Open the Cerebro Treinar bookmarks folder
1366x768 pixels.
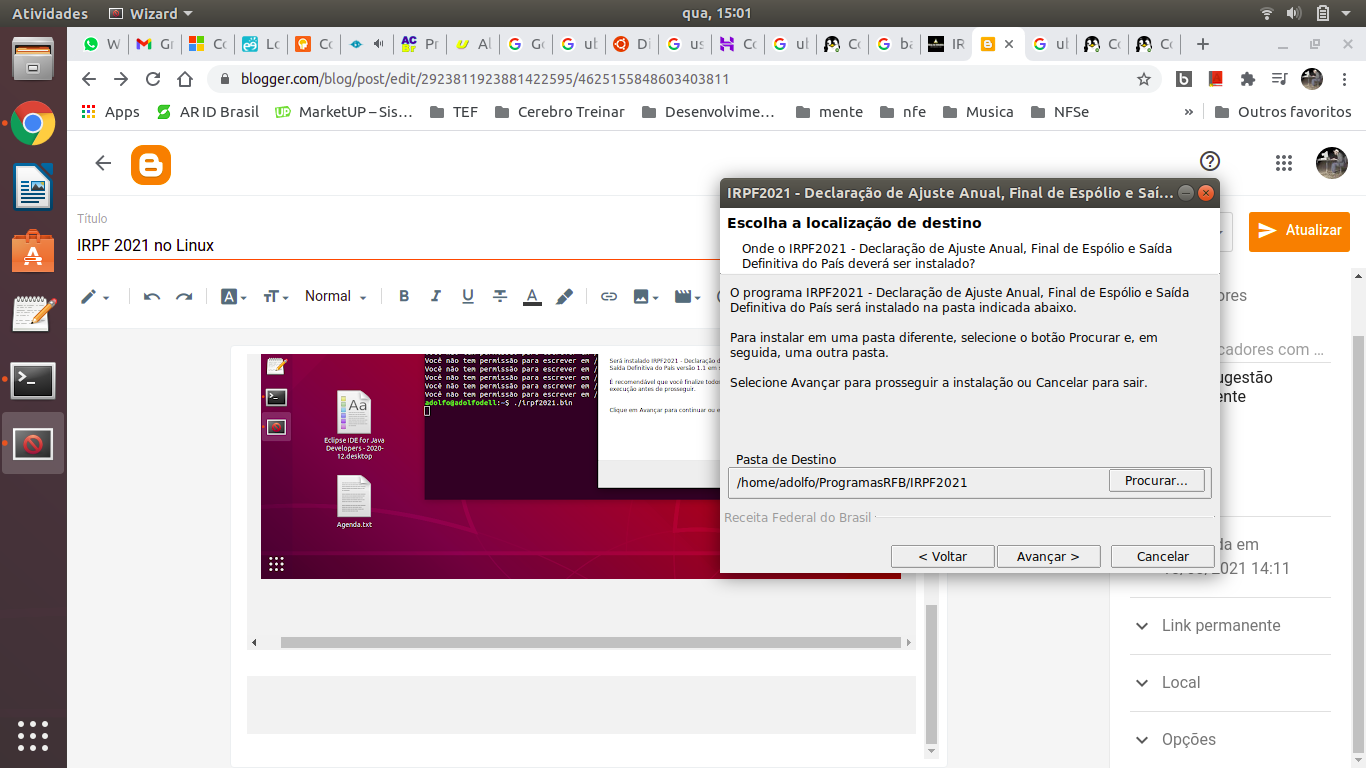click(x=559, y=112)
